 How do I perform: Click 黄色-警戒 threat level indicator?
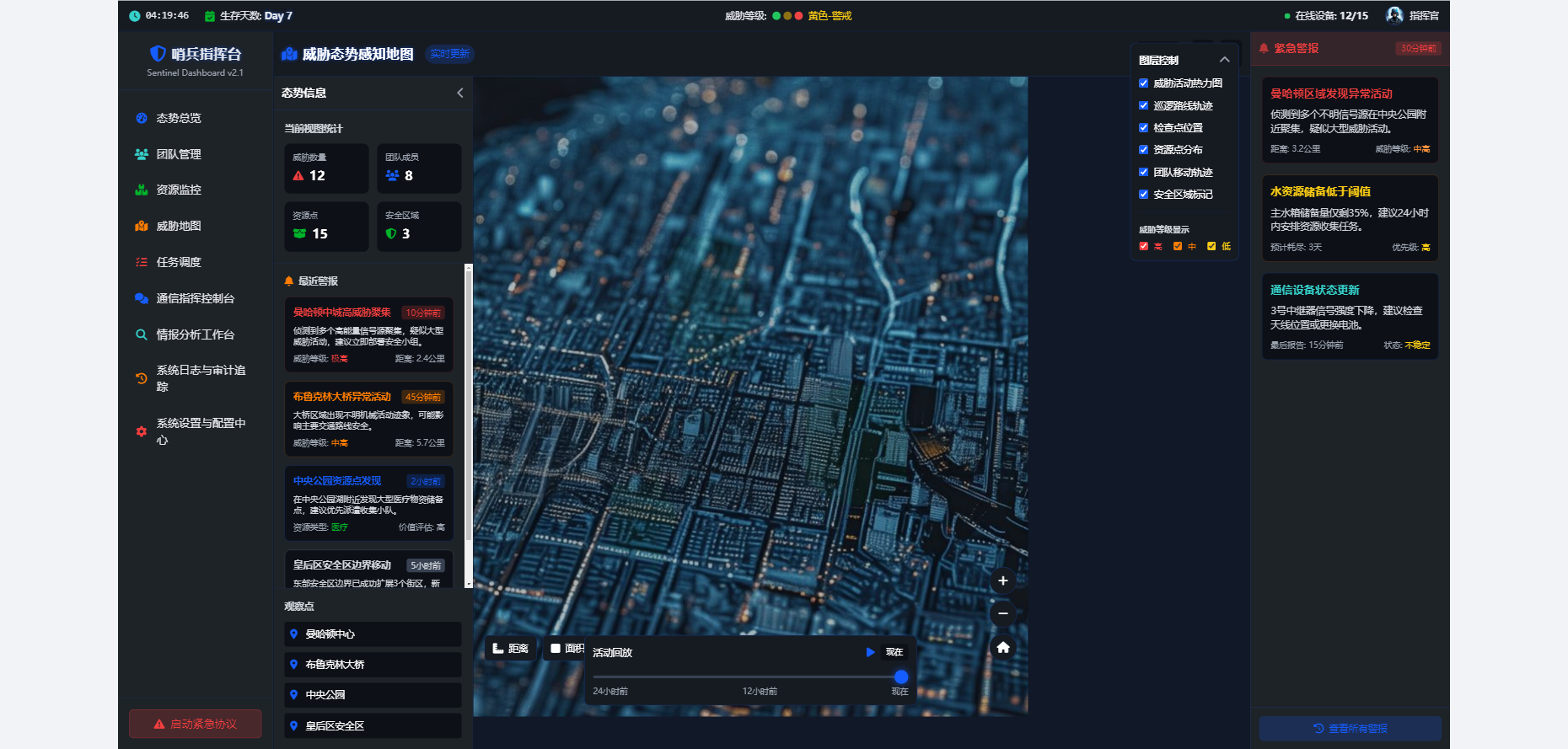[830, 16]
